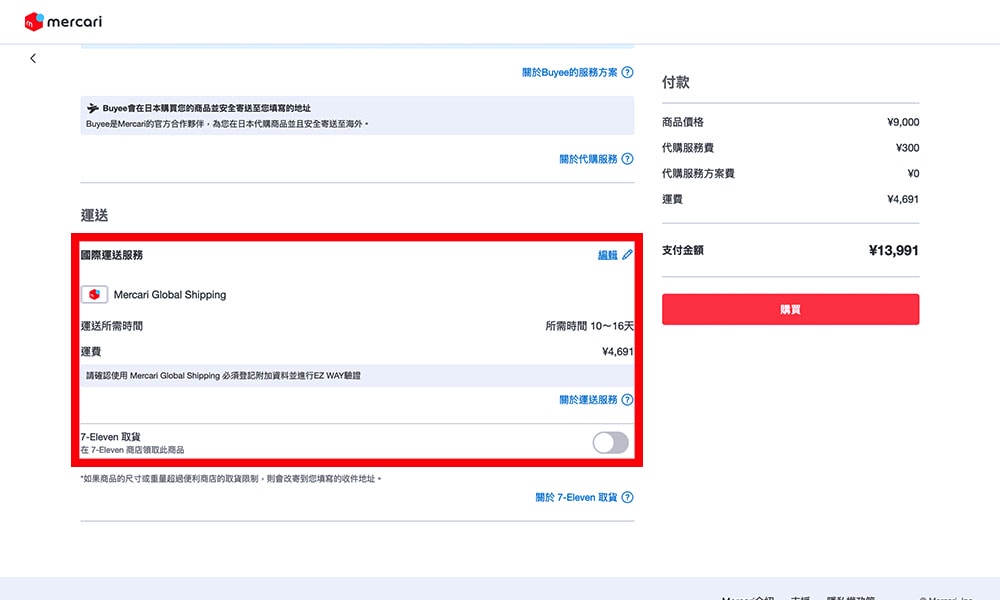Click the 商品價格 value ¥9,000
Viewport: 1000px width, 600px height.
tap(903, 122)
